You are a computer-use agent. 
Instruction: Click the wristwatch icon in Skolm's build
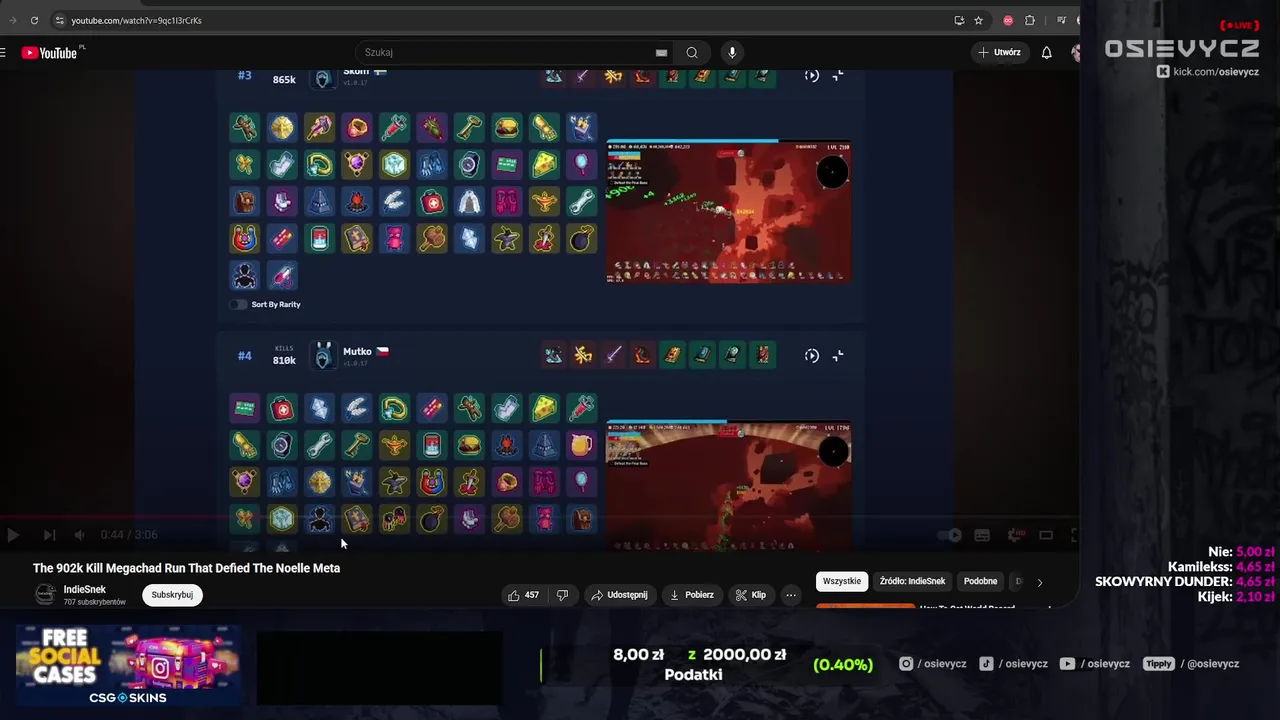click(x=469, y=164)
